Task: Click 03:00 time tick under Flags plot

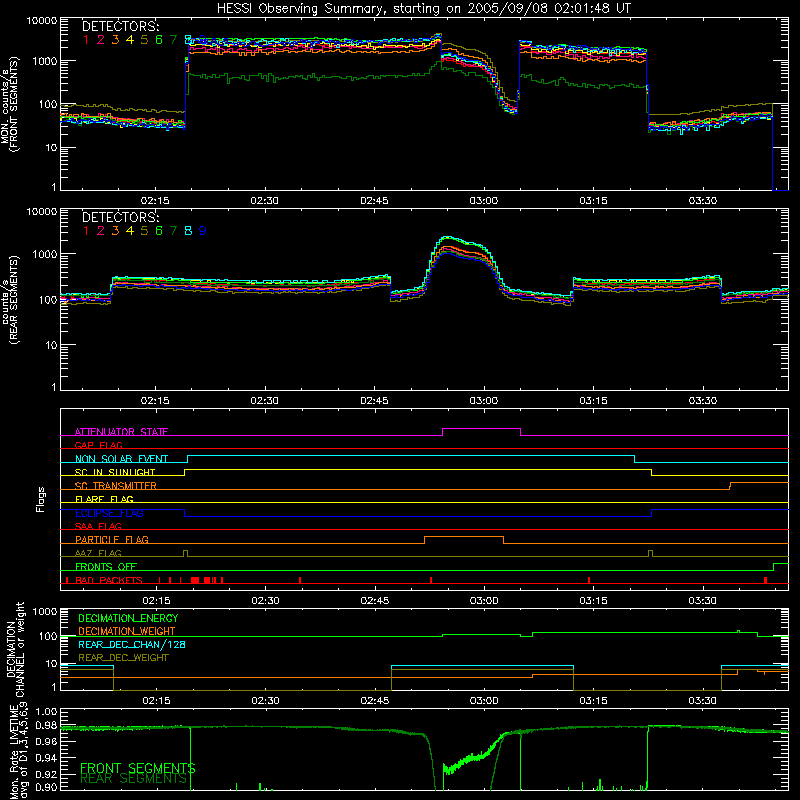Action: (x=484, y=601)
